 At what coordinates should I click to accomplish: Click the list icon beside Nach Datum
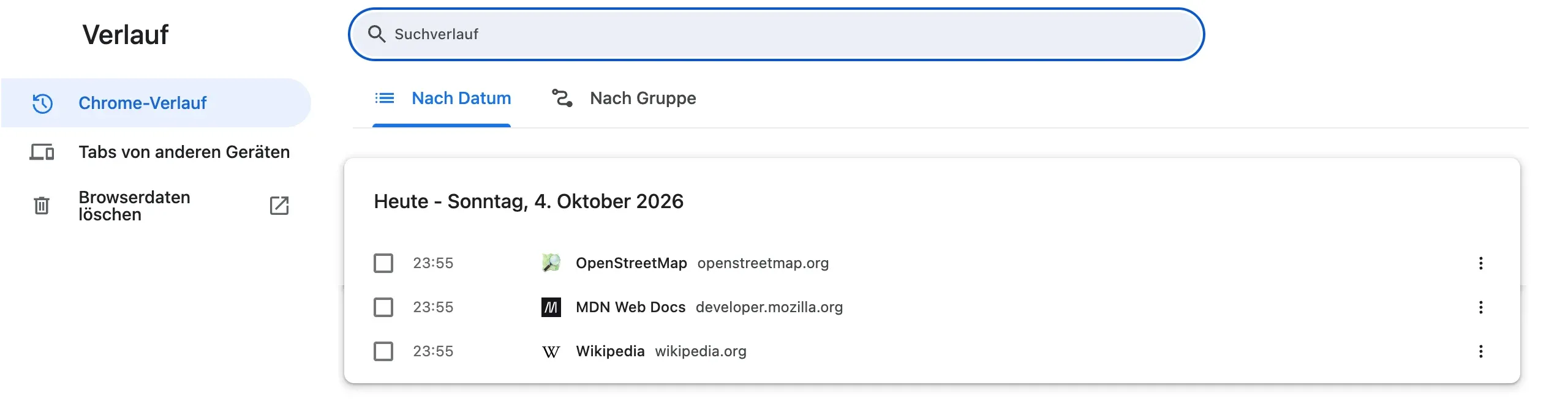(x=385, y=98)
